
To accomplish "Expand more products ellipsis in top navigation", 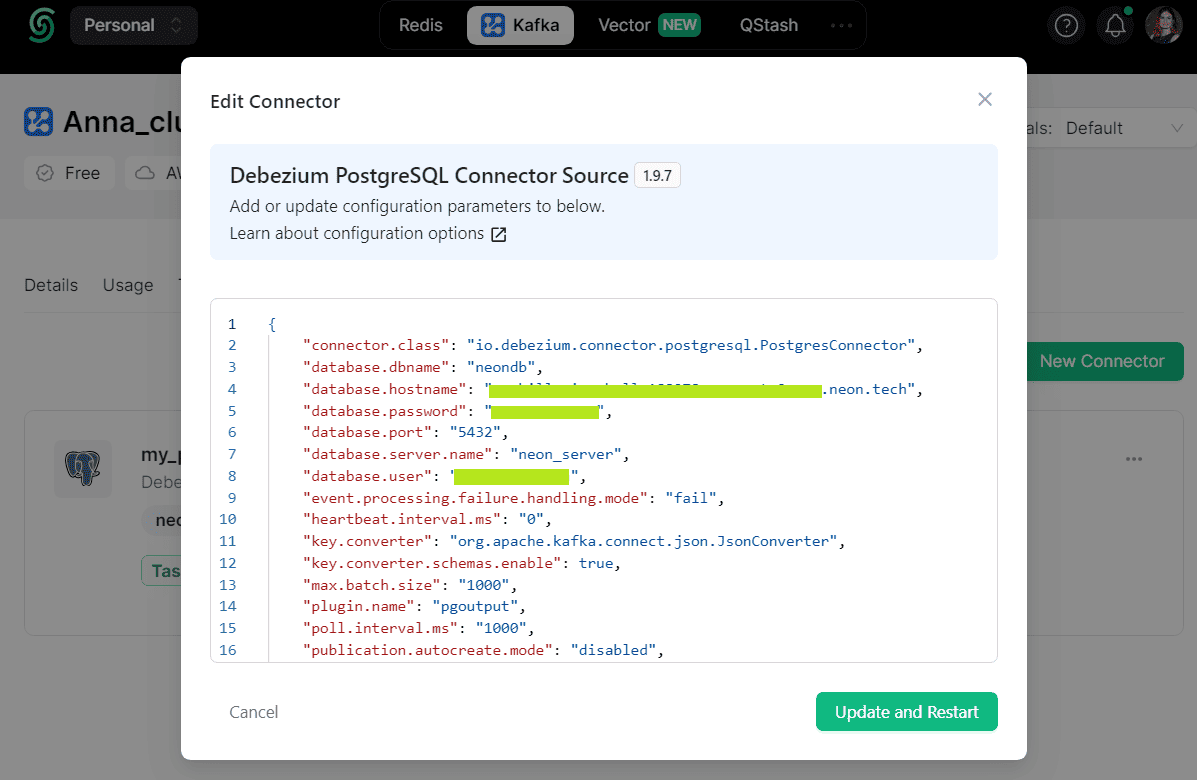I will click(x=841, y=25).
